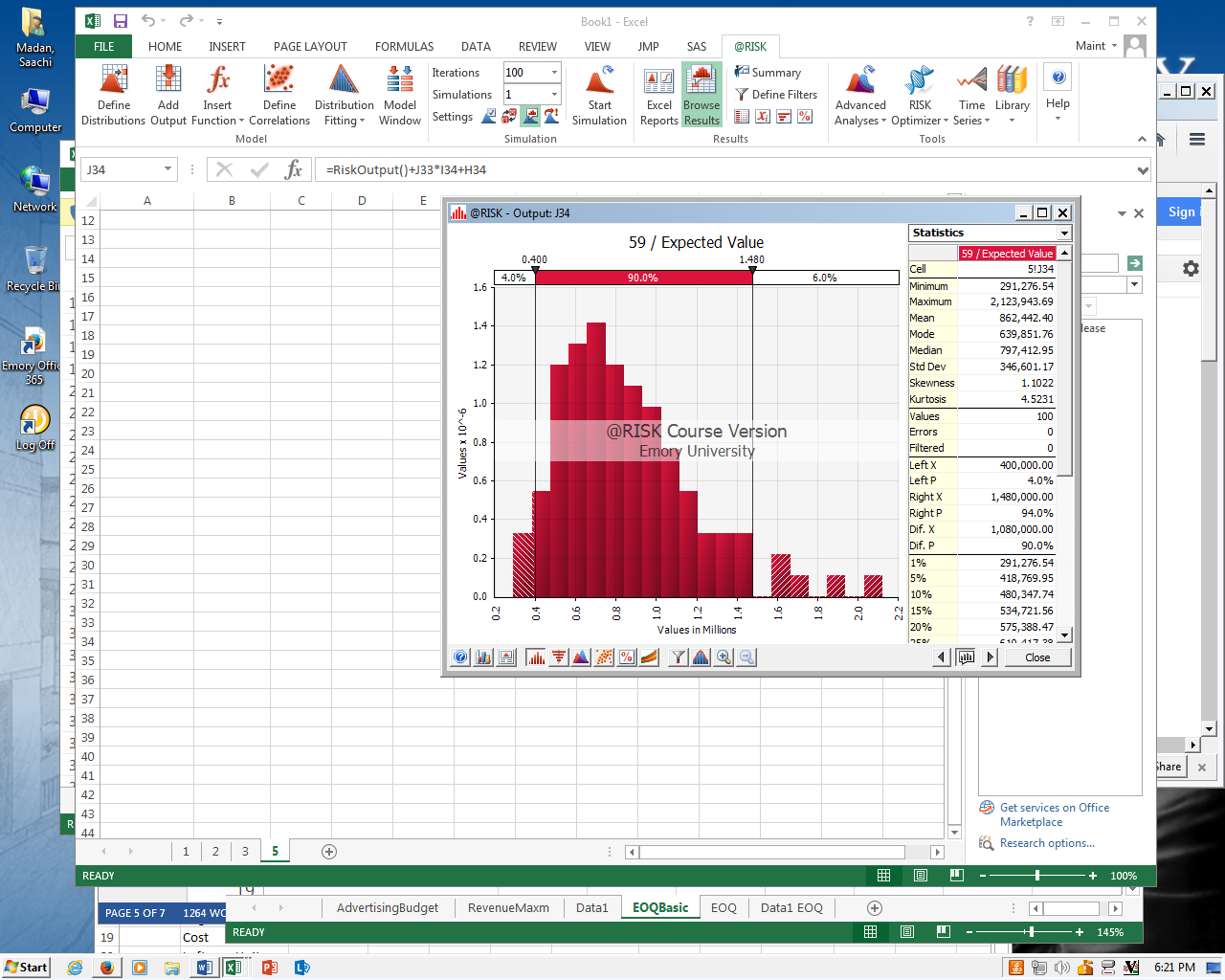The width and height of the screenshot is (1225, 980).
Task: Click the left delimiter handle at 0.400
Action: (535, 271)
